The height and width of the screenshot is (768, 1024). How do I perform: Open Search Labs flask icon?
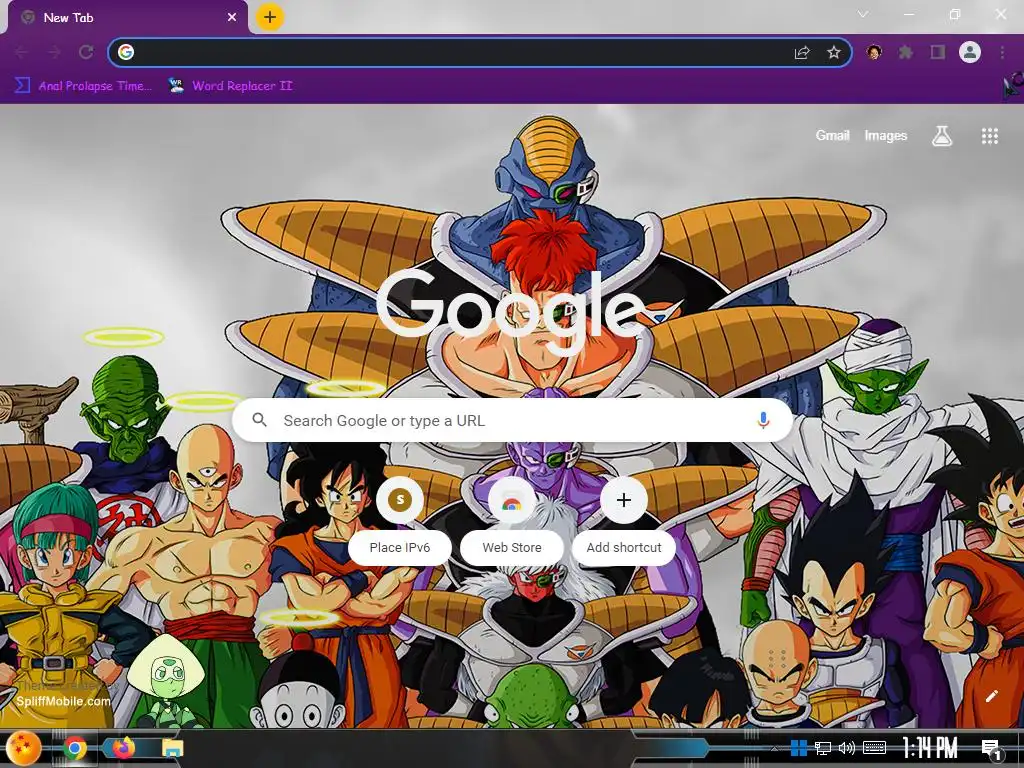coord(941,136)
